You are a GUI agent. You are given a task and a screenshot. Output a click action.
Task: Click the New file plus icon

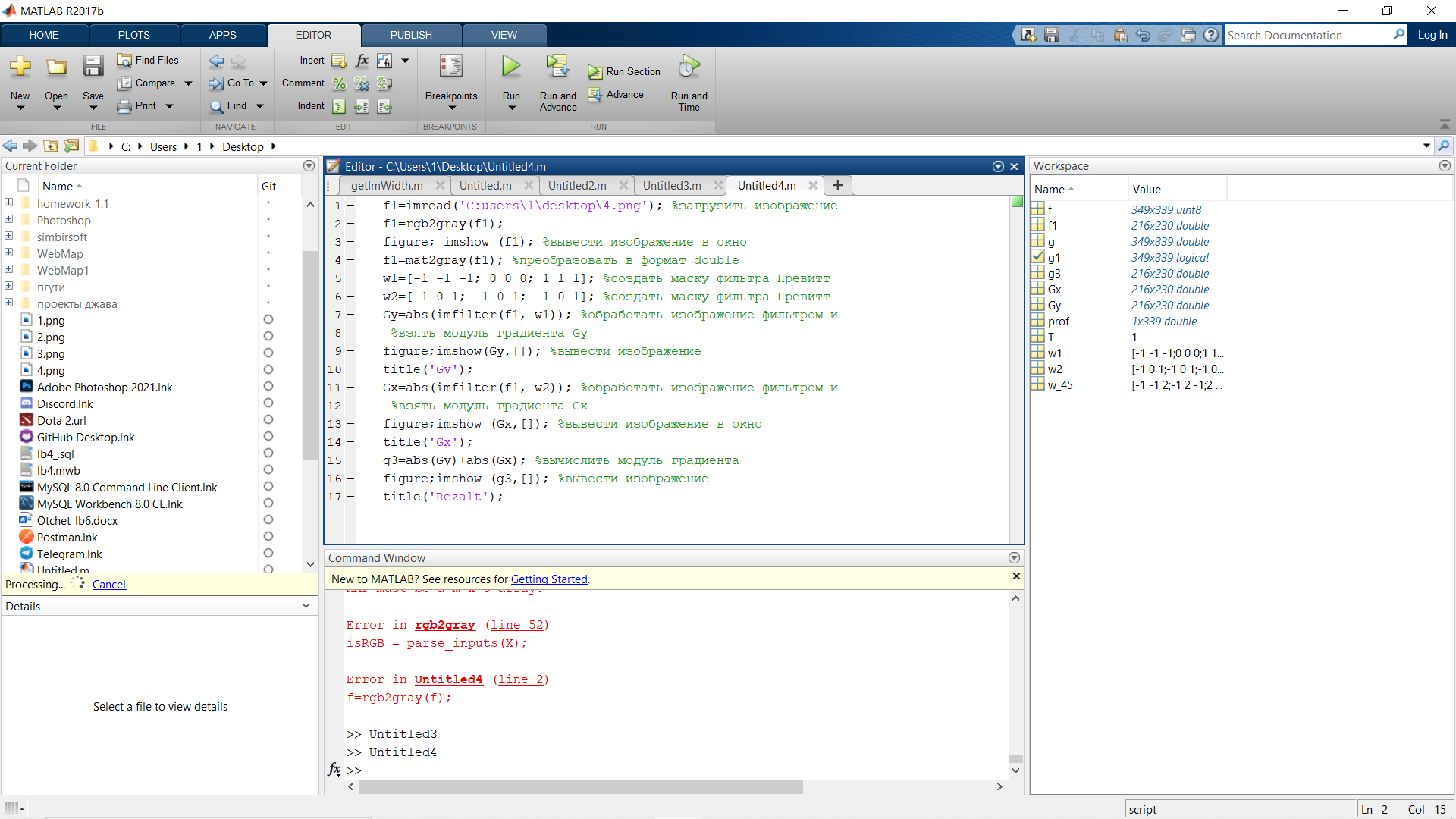[20, 67]
